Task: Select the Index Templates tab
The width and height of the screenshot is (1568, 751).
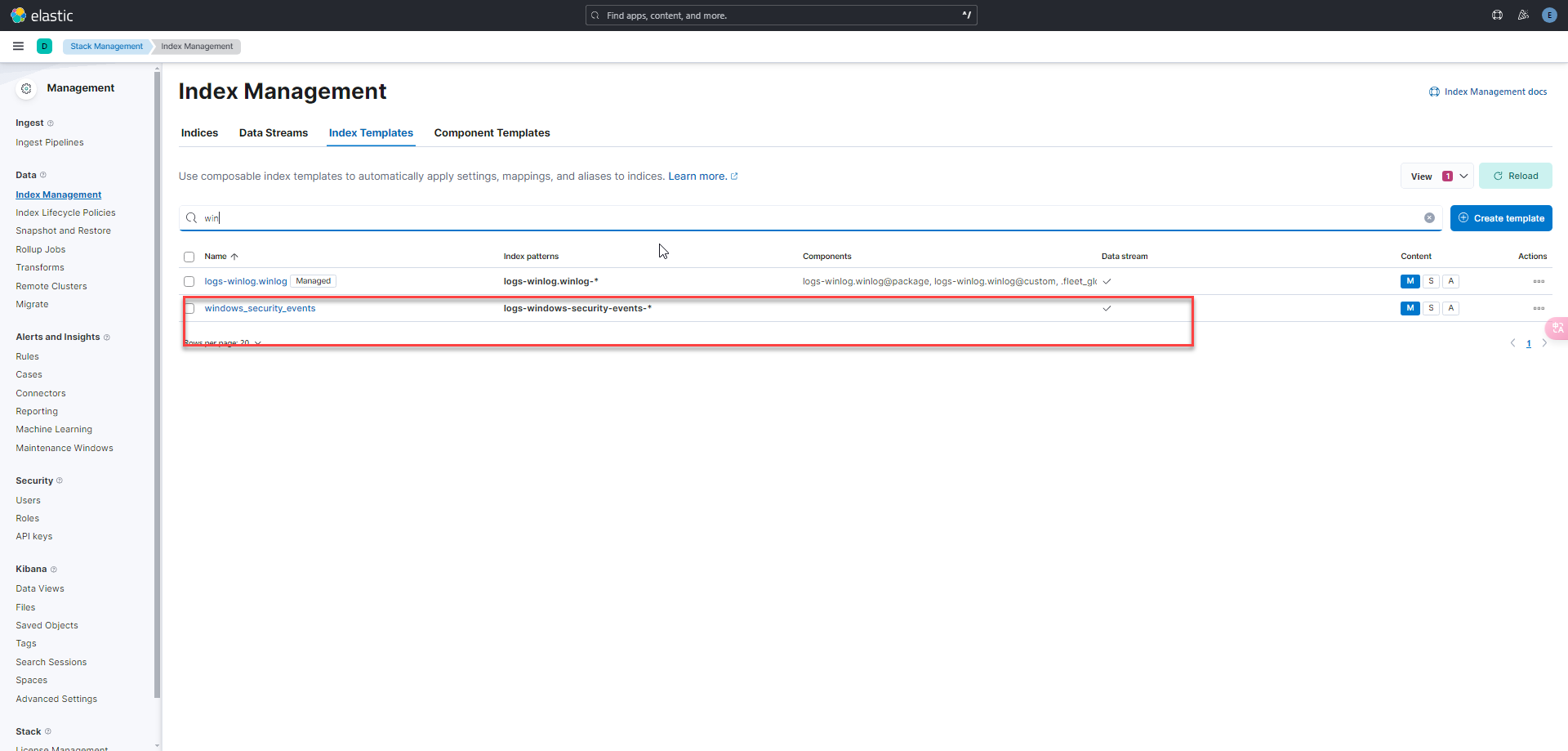Action: [x=371, y=133]
